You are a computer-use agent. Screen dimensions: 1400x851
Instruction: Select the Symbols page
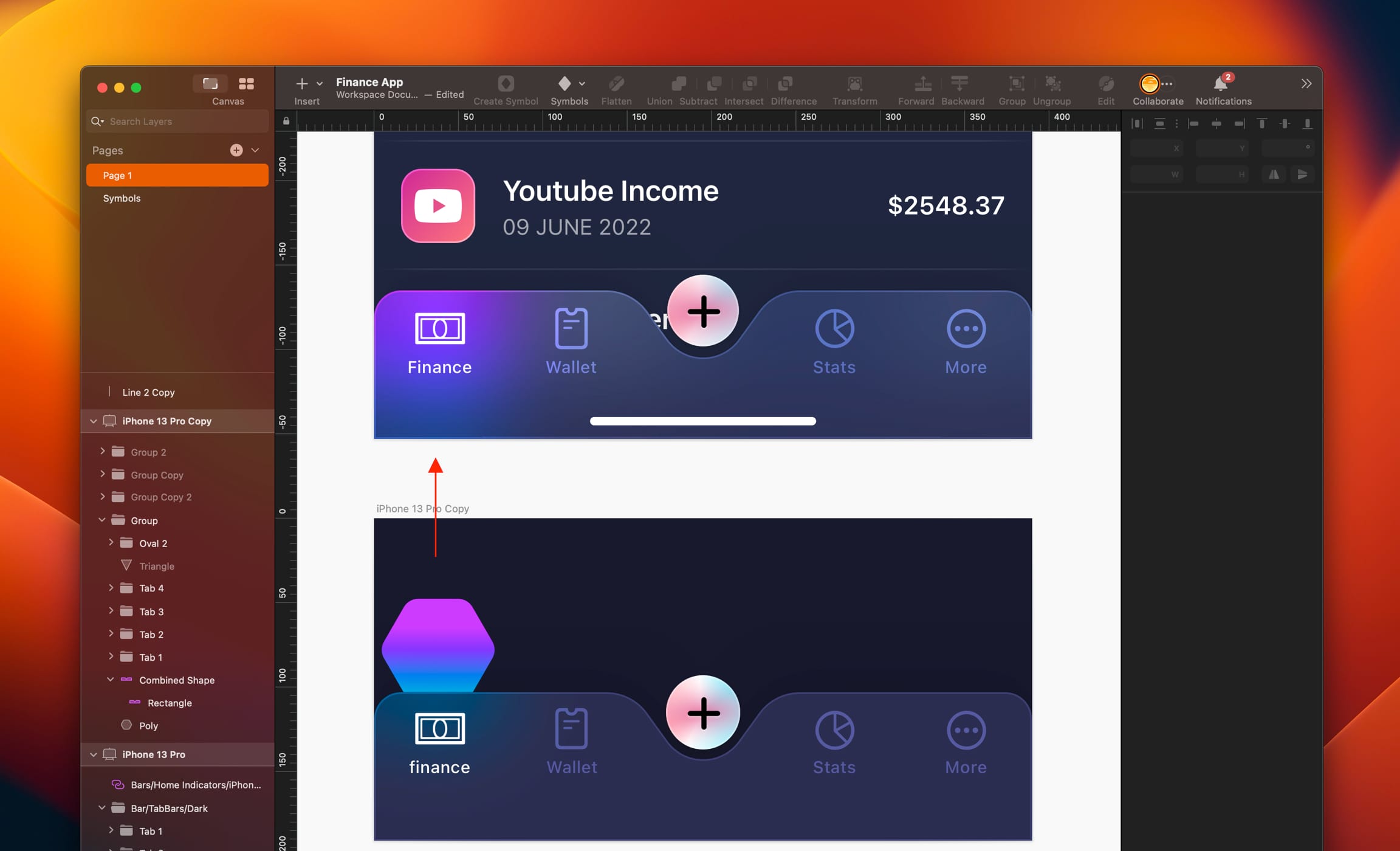click(122, 198)
